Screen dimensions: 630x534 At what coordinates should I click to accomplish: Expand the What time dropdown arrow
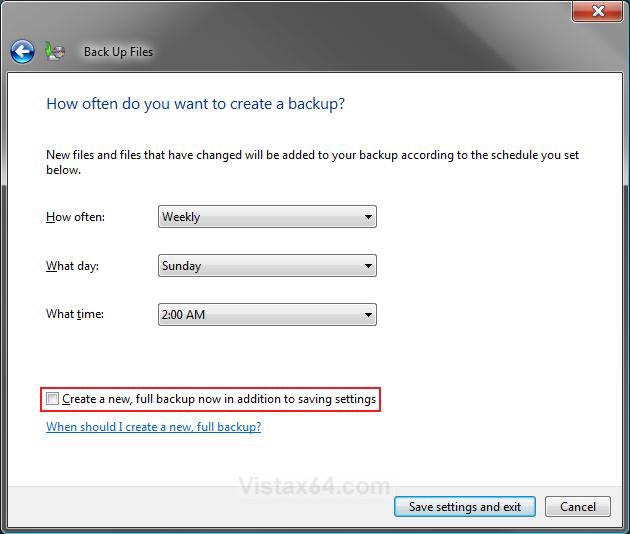tap(368, 315)
